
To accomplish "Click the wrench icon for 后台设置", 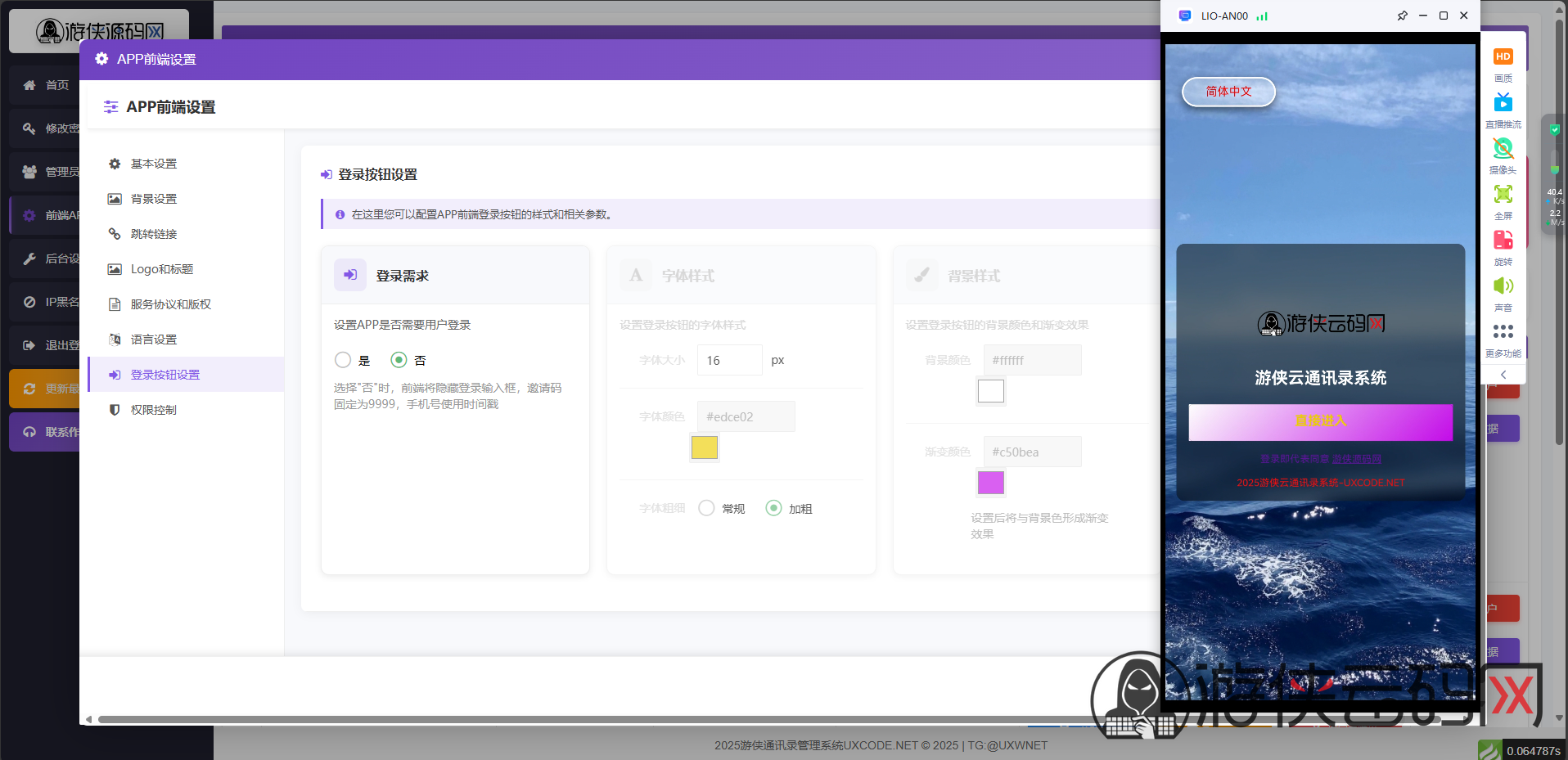I will coord(29,259).
